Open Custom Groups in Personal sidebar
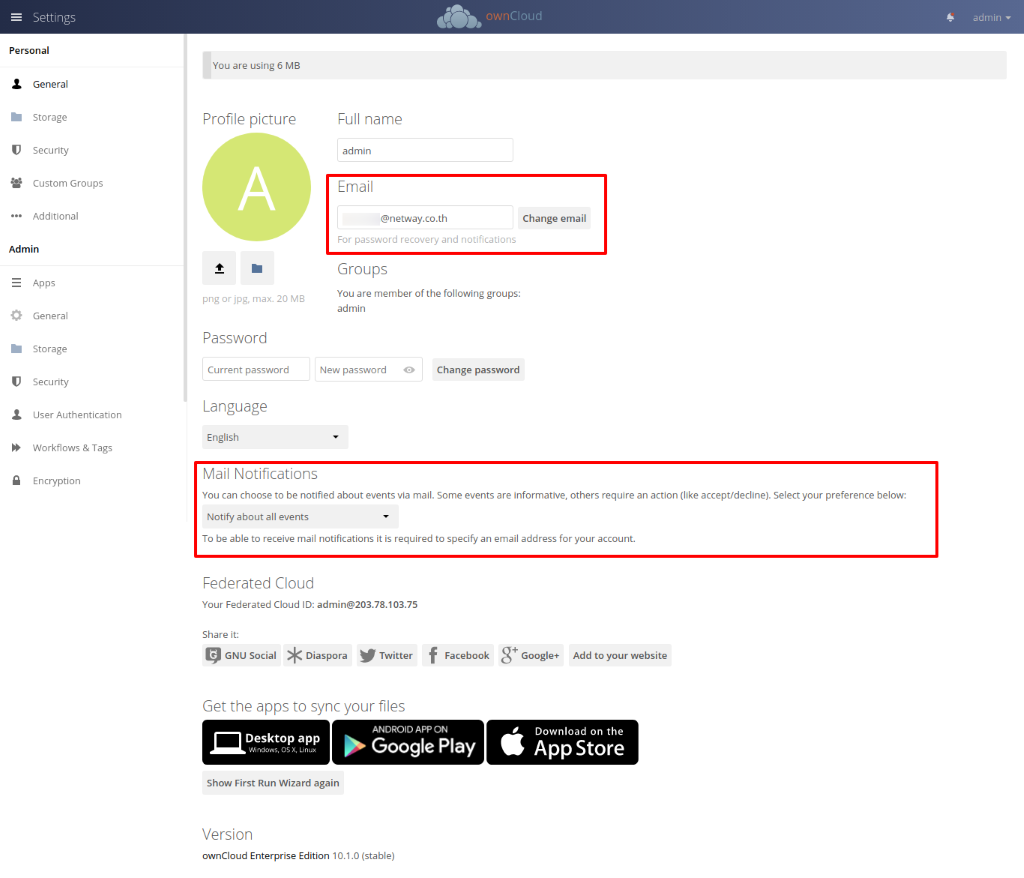The width and height of the screenshot is (1024, 878). tap(67, 183)
